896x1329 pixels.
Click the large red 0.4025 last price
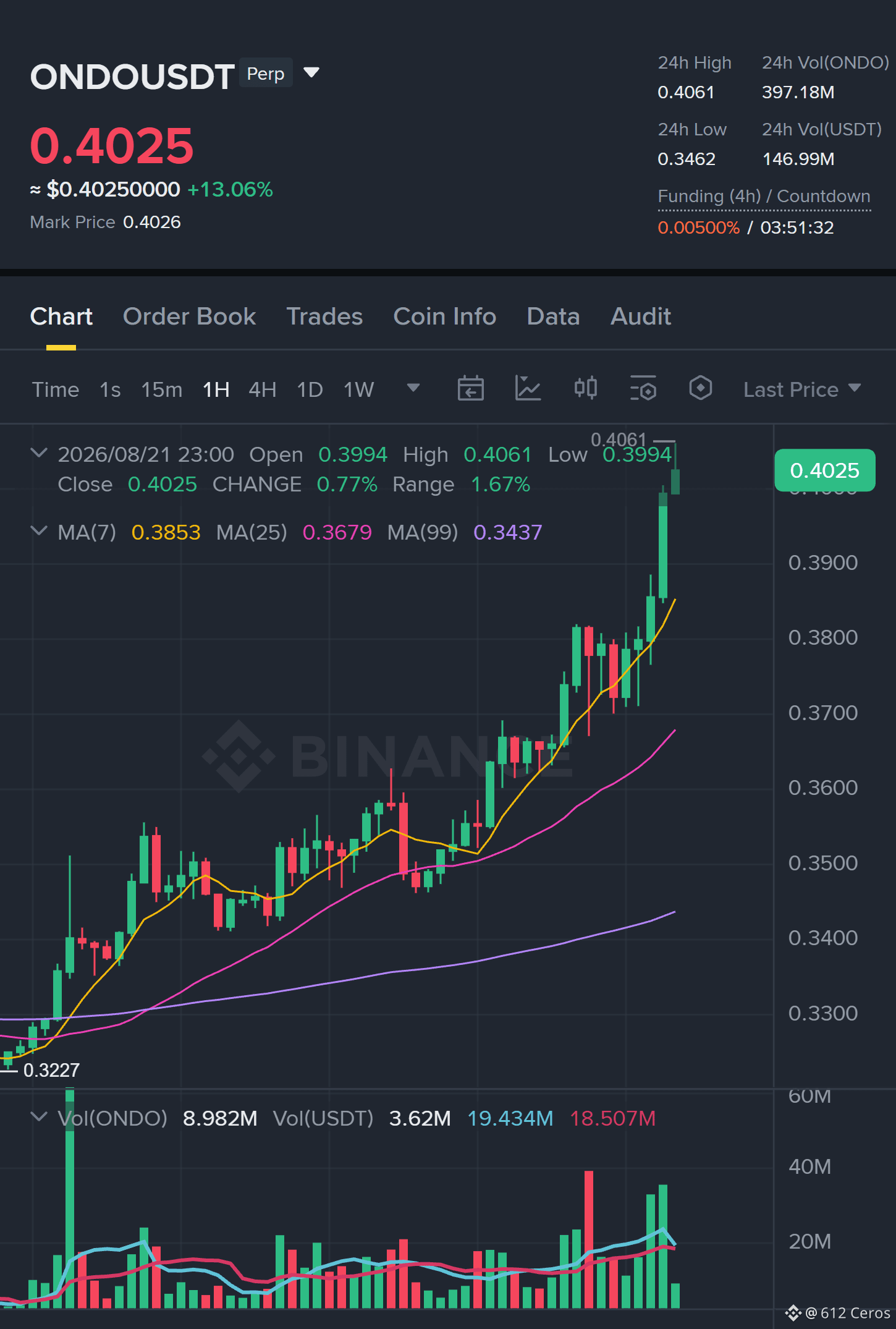[112, 146]
